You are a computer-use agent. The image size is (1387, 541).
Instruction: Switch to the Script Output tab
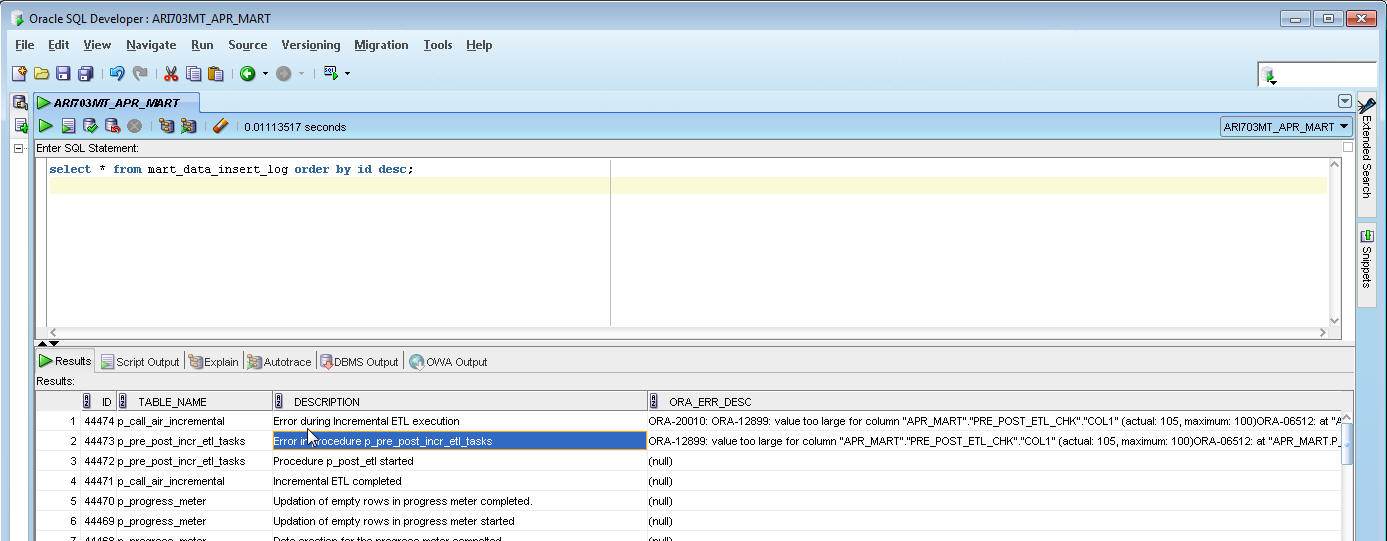point(140,362)
